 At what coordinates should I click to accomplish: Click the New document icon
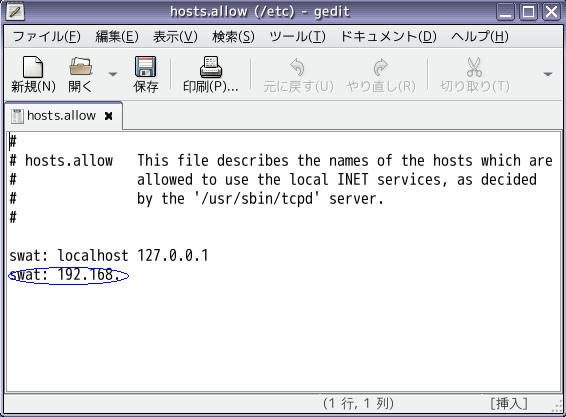(x=33, y=67)
